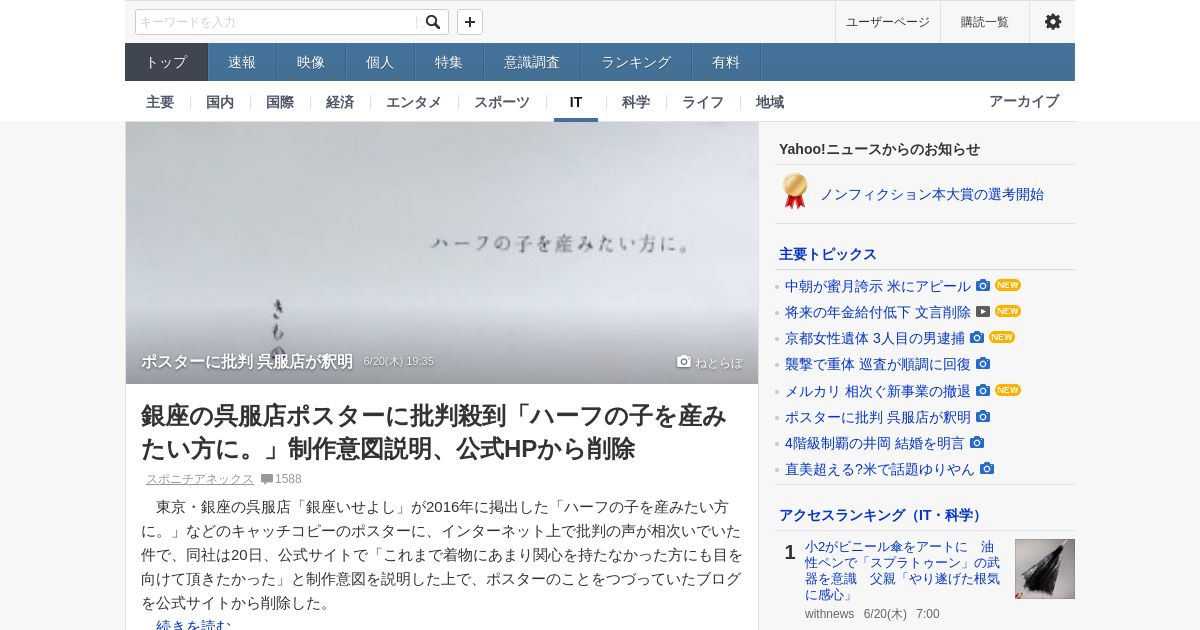Select the 国際 category
1200x630 pixels.
pyautogui.click(x=280, y=102)
